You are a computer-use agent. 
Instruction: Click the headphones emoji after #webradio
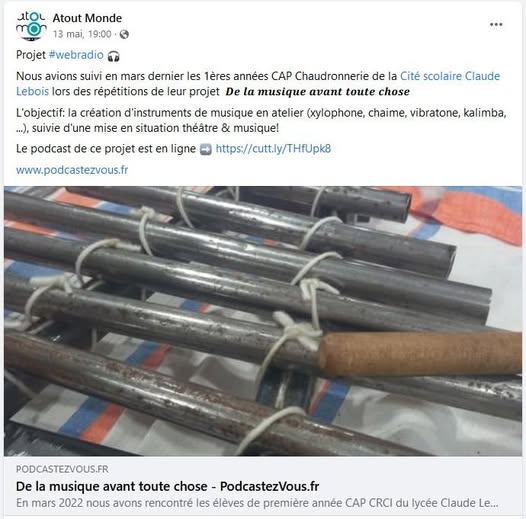click(x=113, y=56)
